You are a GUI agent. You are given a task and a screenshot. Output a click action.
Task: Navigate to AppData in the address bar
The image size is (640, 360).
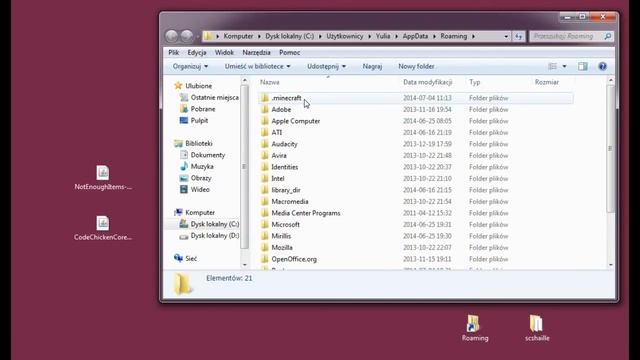tap(415, 36)
